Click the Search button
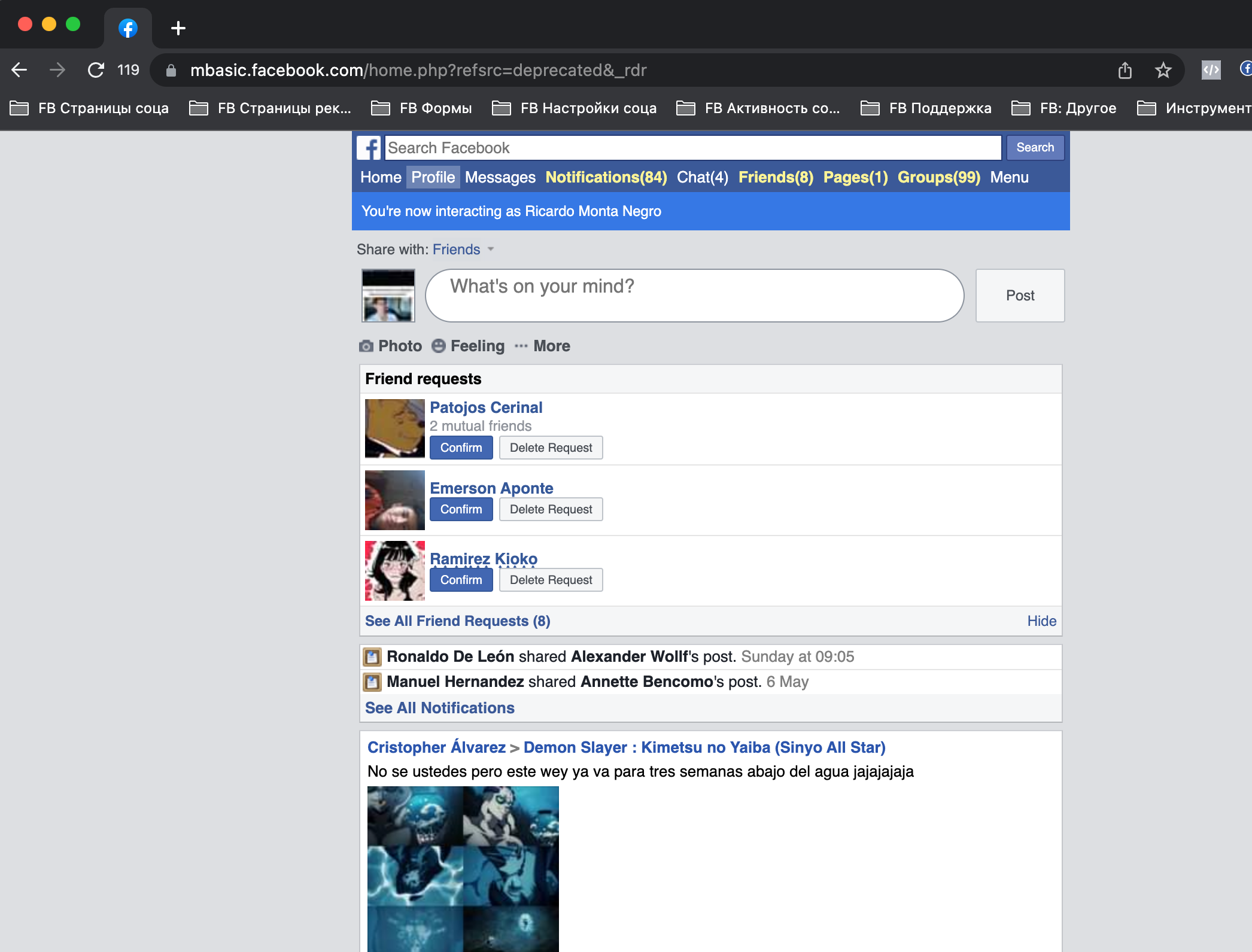1252x952 pixels. pos(1035,148)
